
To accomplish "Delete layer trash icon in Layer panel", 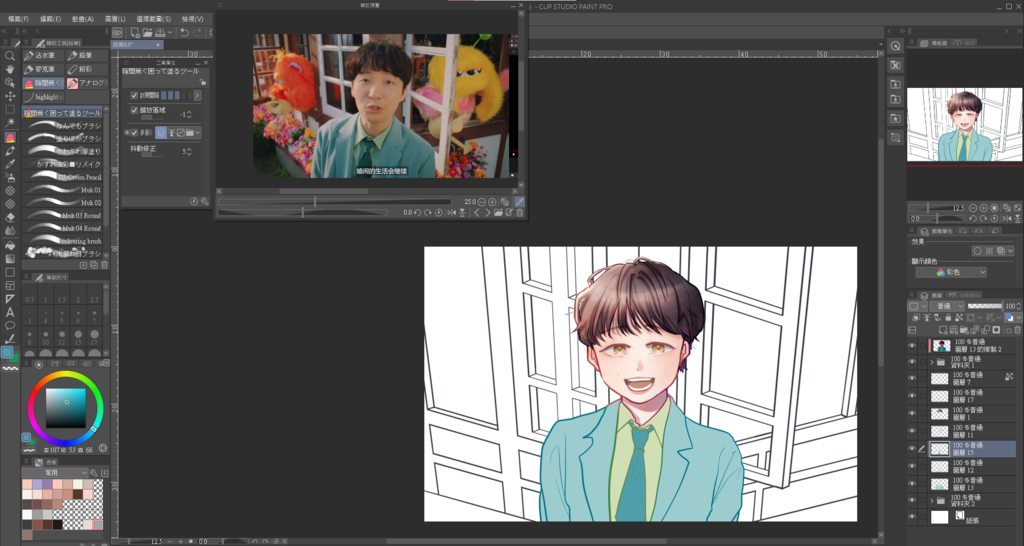I will click(x=1017, y=330).
